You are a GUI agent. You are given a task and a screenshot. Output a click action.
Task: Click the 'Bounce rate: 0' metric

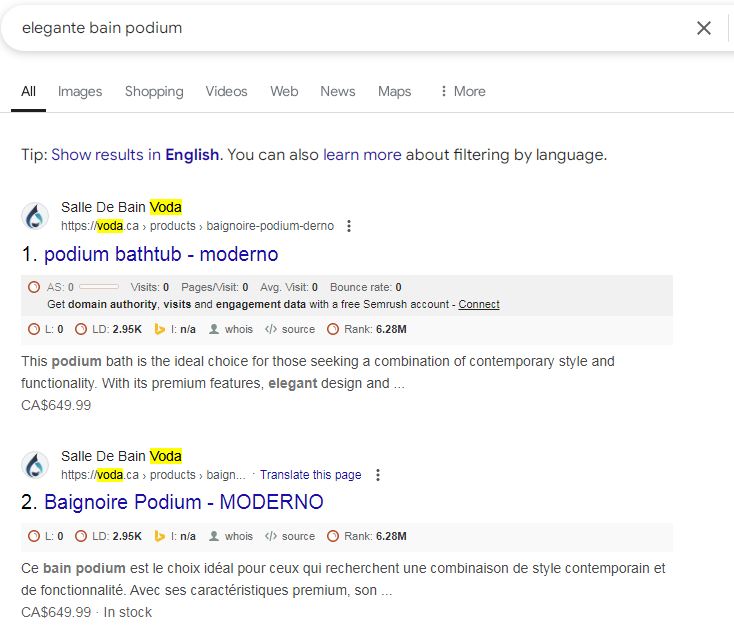click(366, 287)
